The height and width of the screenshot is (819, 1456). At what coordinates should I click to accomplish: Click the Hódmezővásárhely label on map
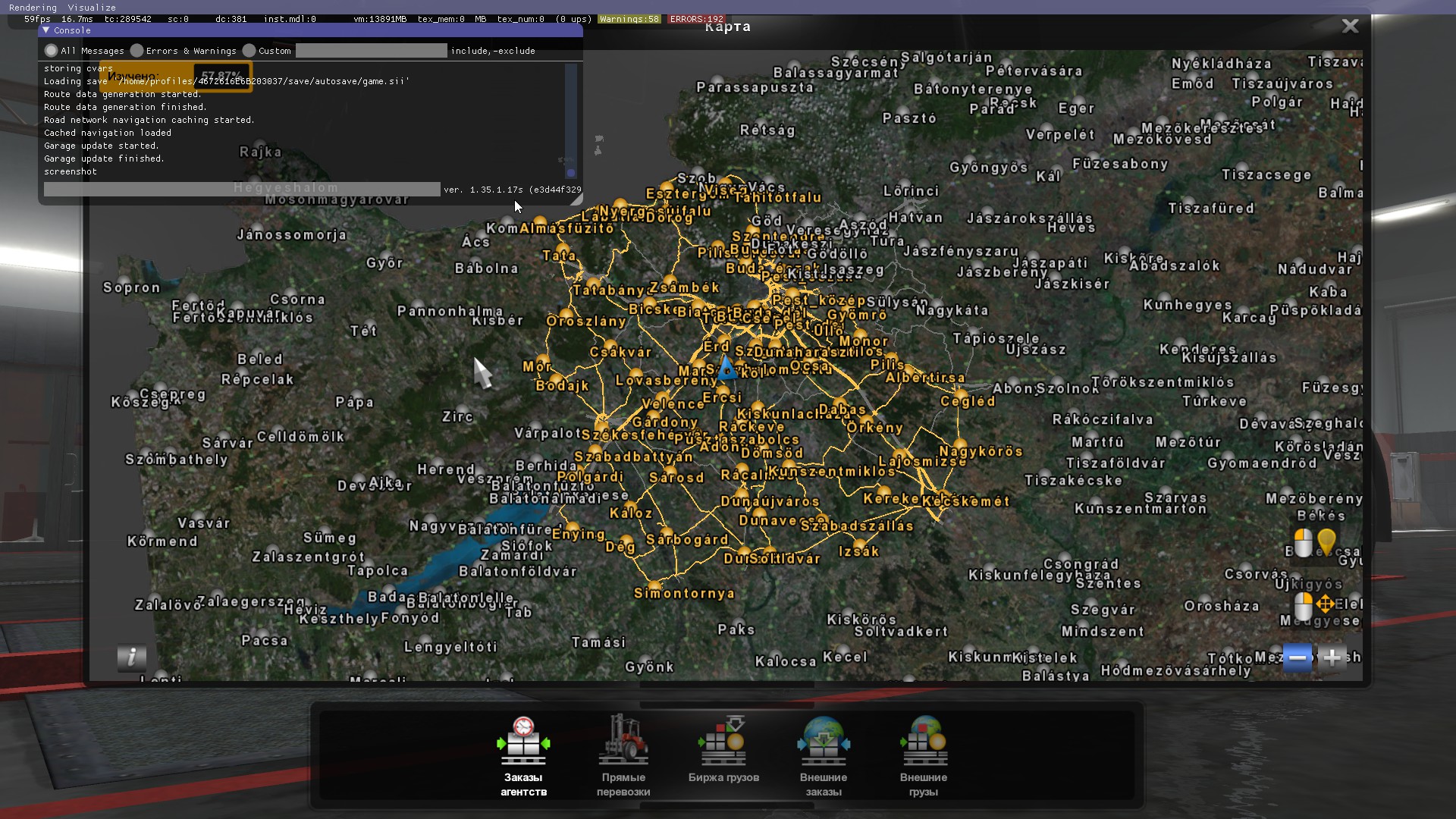pyautogui.click(x=1175, y=670)
